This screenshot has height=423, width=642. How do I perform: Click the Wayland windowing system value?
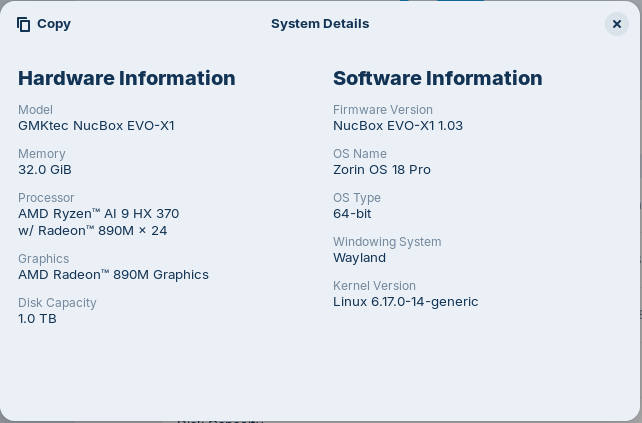(x=359, y=258)
